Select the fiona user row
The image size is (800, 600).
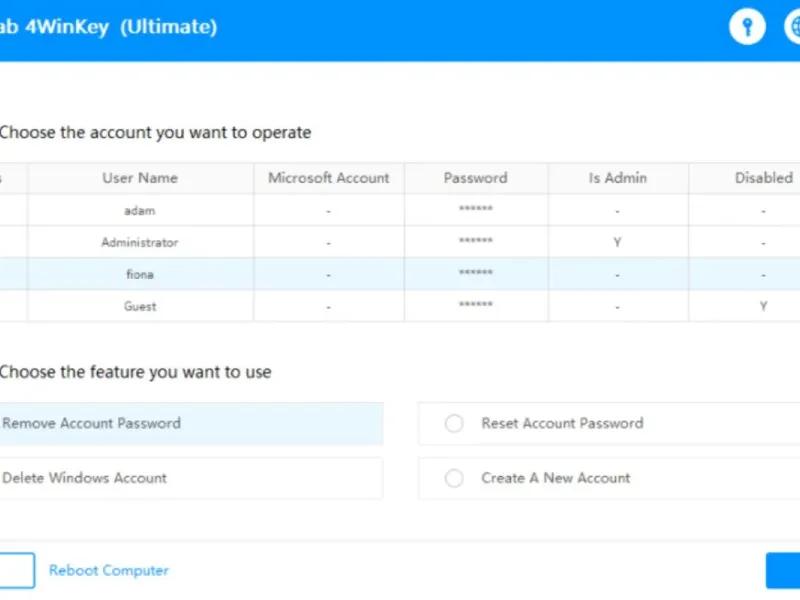tap(400, 274)
